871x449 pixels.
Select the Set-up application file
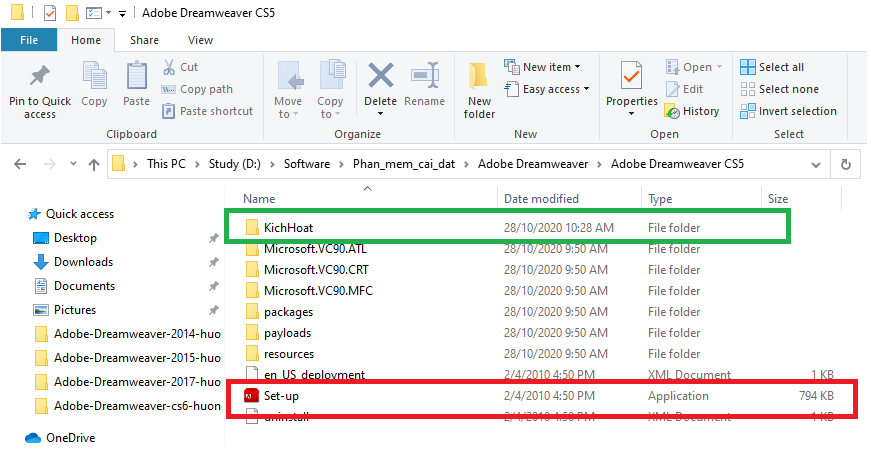pyautogui.click(x=281, y=396)
